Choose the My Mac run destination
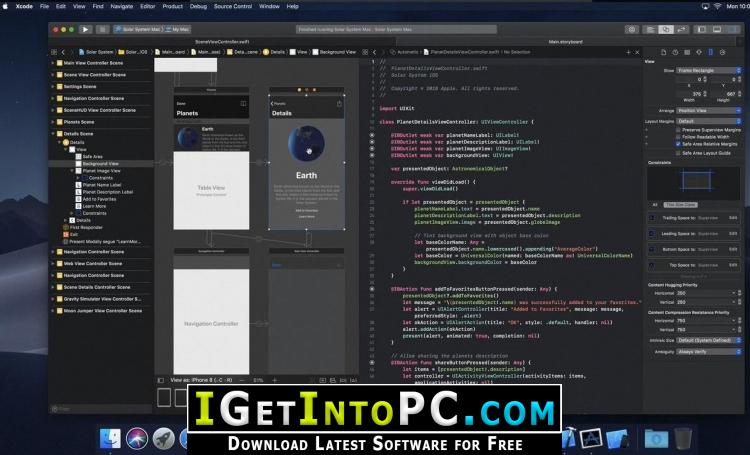The height and width of the screenshot is (455, 750). click(x=177, y=29)
